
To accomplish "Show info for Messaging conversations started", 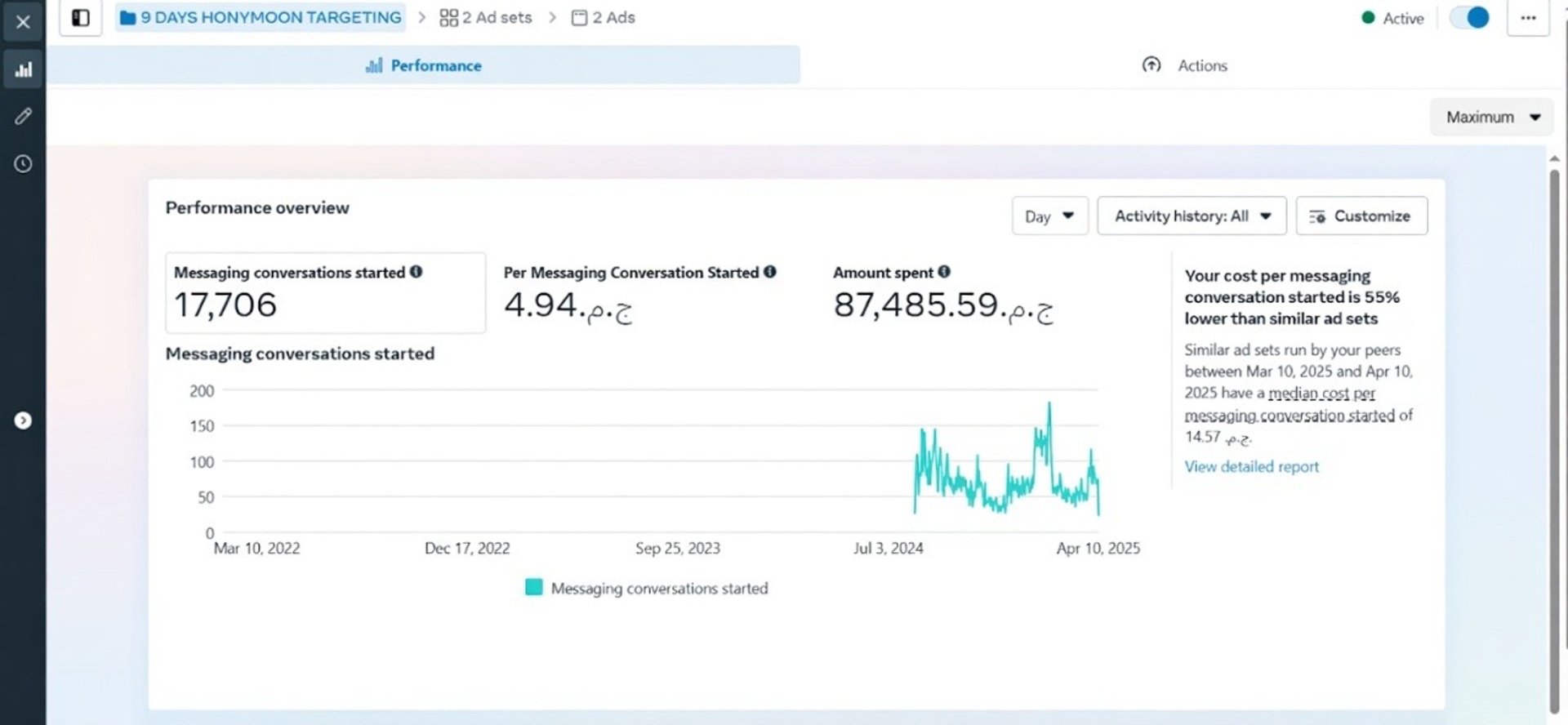I will [416, 272].
